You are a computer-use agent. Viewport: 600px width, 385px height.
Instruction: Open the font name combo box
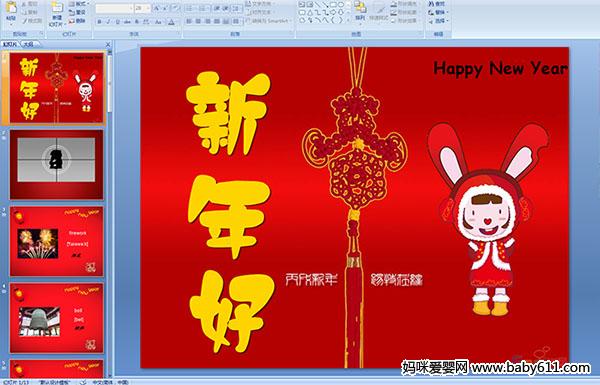click(114, 8)
